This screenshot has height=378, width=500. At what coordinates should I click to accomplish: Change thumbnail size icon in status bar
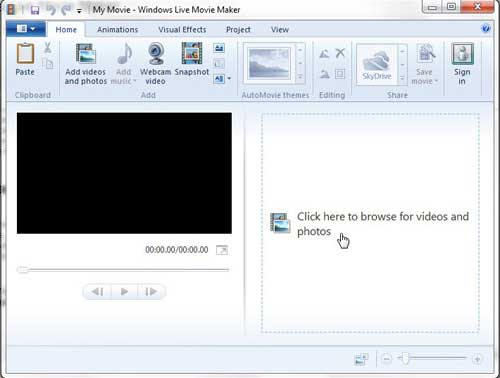click(361, 359)
